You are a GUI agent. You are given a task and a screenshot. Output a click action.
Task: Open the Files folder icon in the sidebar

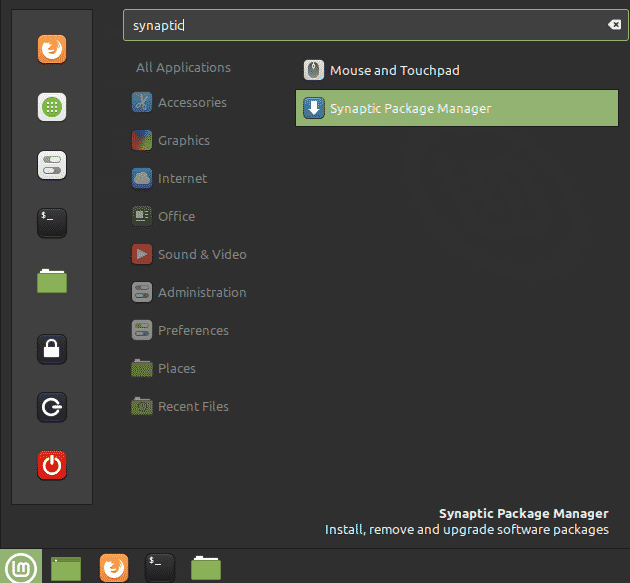click(52, 281)
